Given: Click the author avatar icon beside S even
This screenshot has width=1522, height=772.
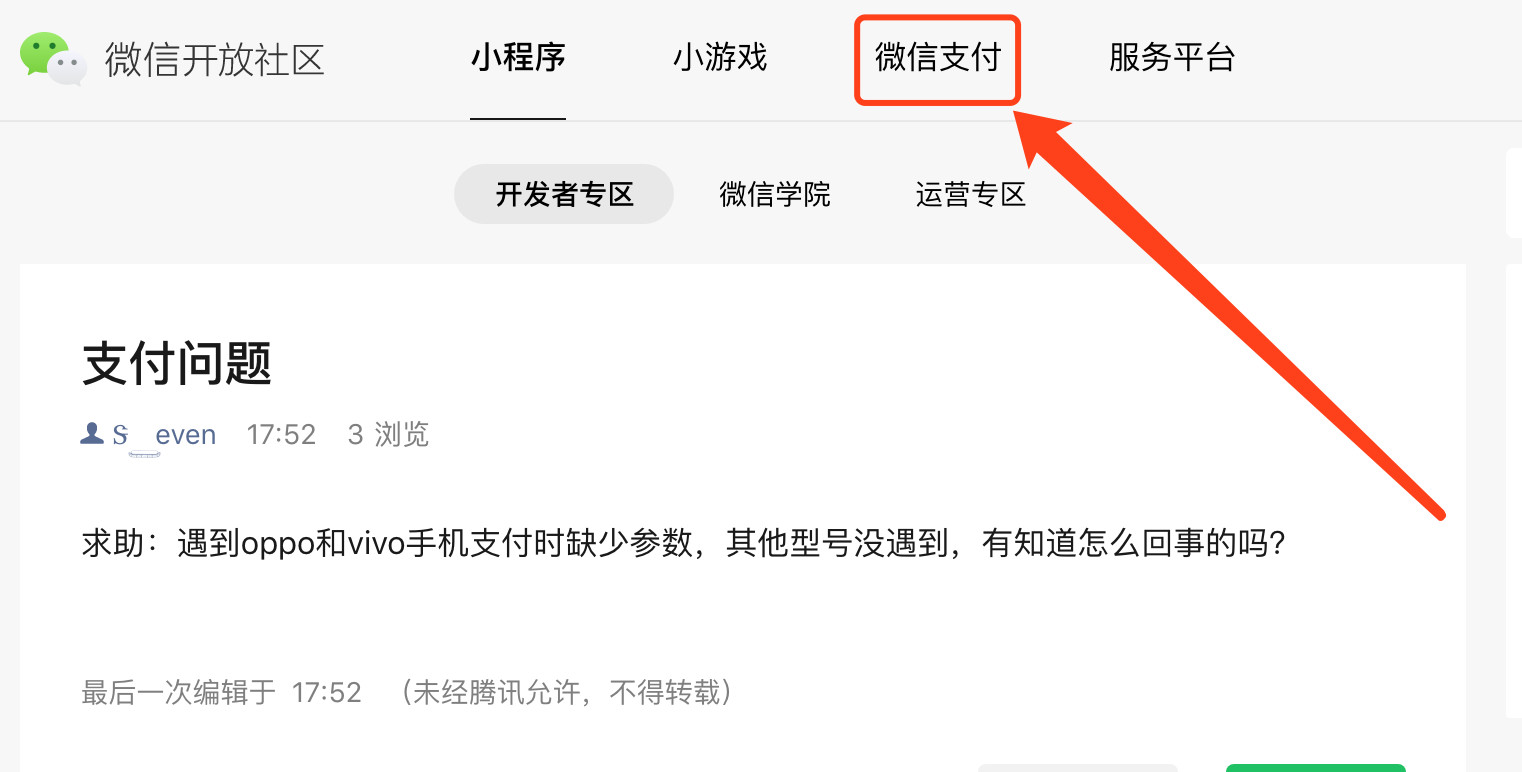Looking at the screenshot, I should tap(92, 433).
